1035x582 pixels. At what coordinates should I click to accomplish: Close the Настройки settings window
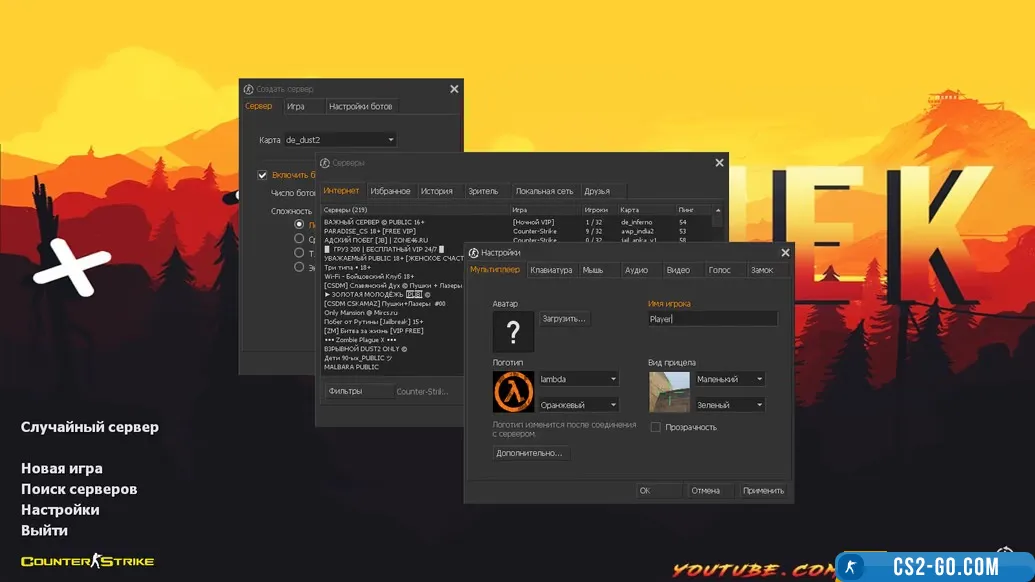click(x=785, y=253)
